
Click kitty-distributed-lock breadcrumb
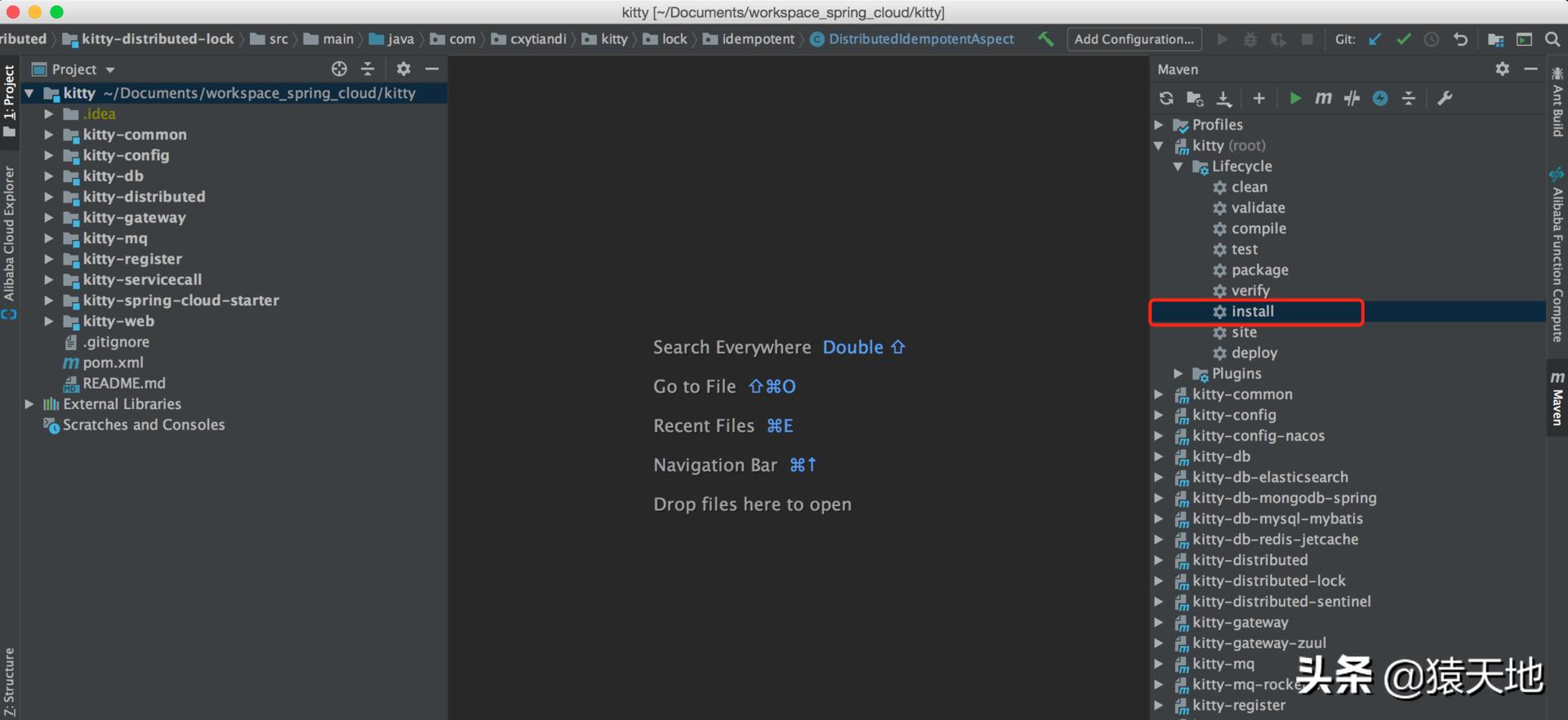[x=157, y=39]
